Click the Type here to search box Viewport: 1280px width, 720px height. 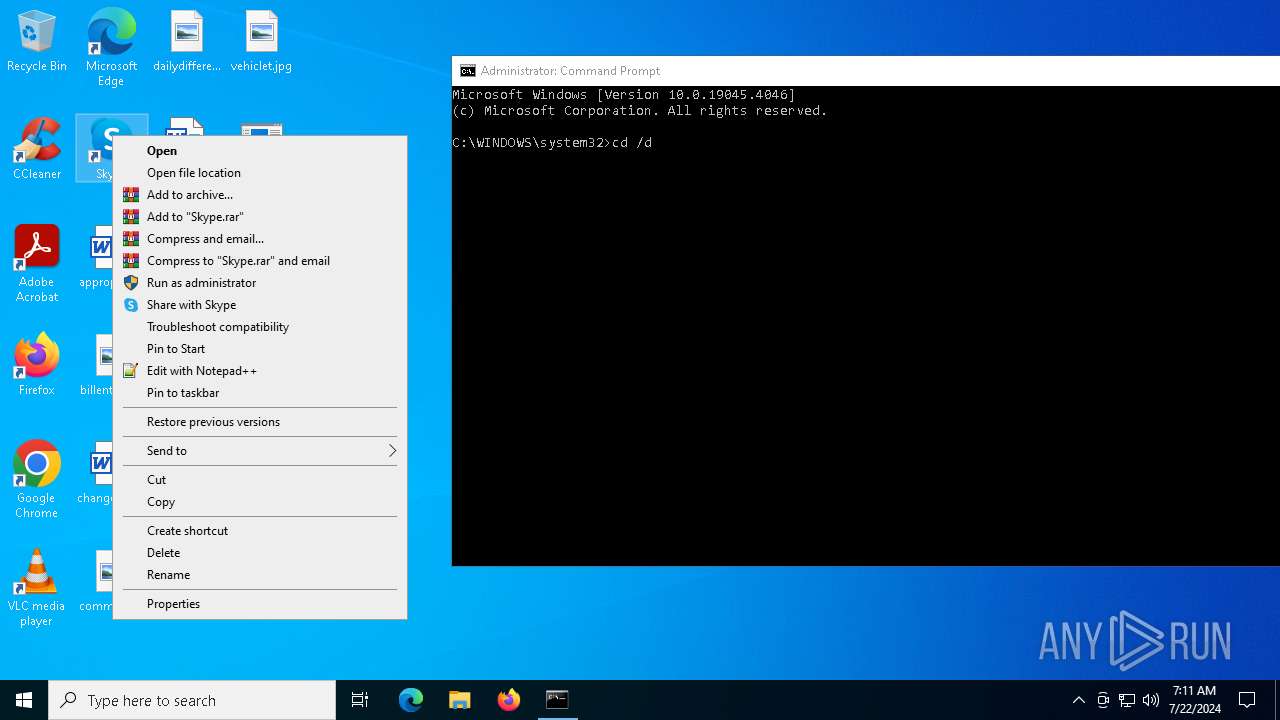pos(192,700)
